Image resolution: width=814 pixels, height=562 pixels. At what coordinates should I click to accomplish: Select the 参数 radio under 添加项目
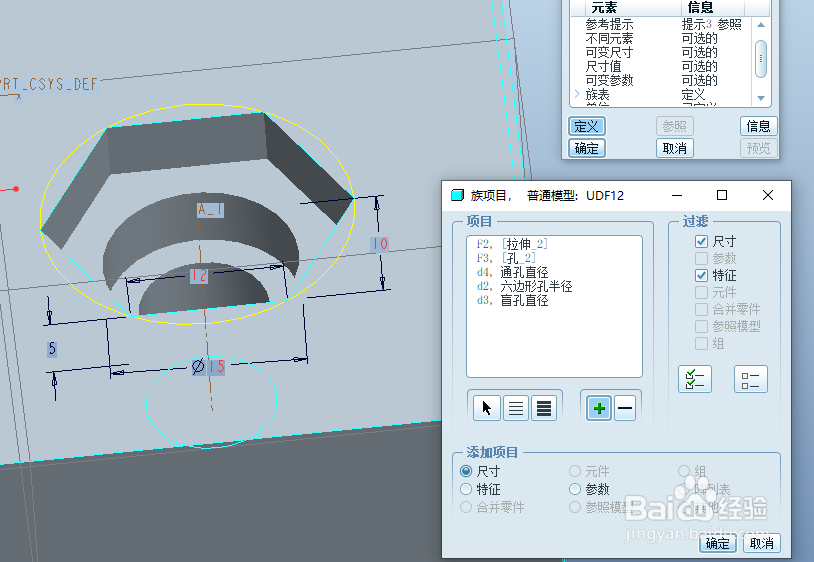[x=575, y=489]
